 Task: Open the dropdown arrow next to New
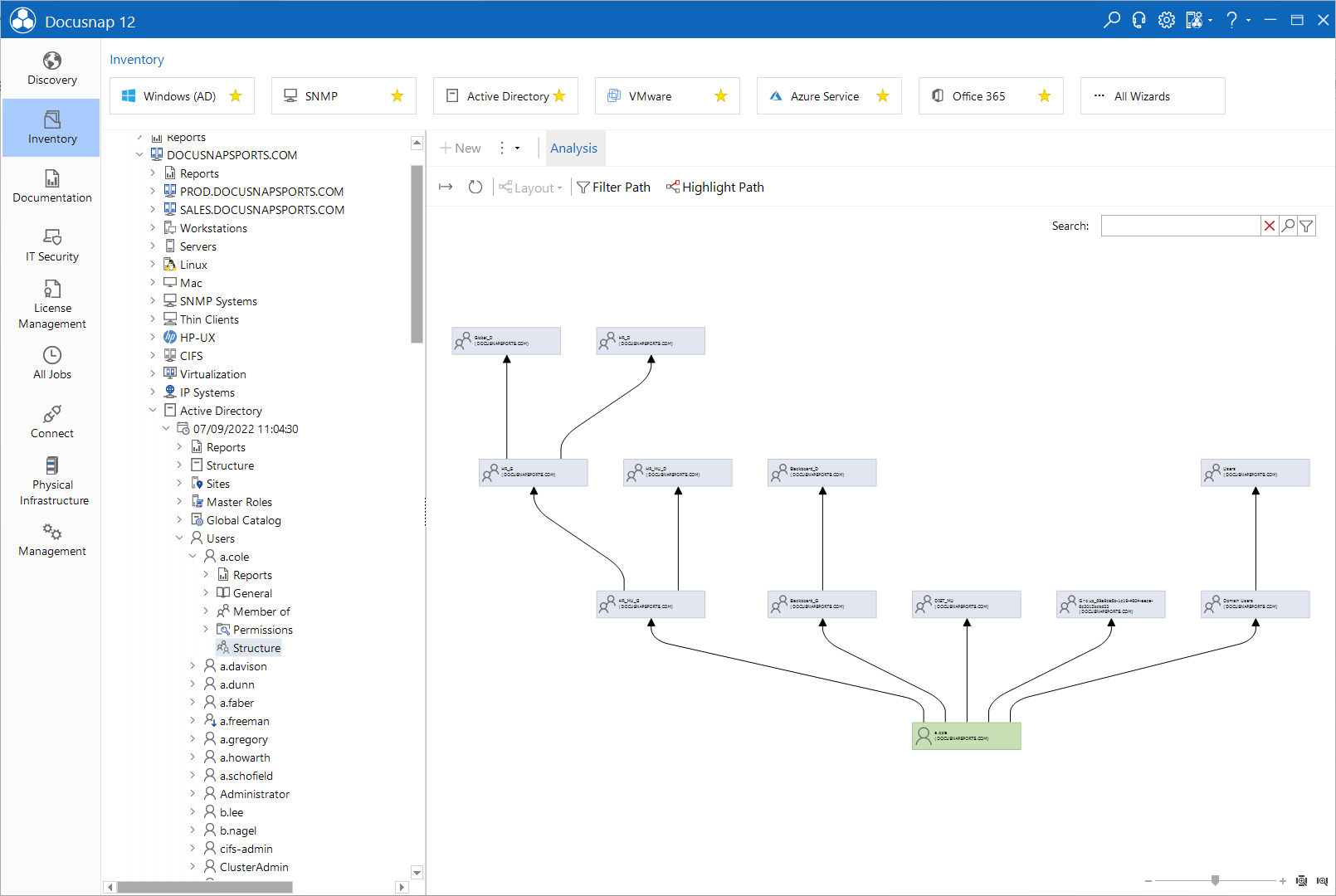(x=517, y=148)
